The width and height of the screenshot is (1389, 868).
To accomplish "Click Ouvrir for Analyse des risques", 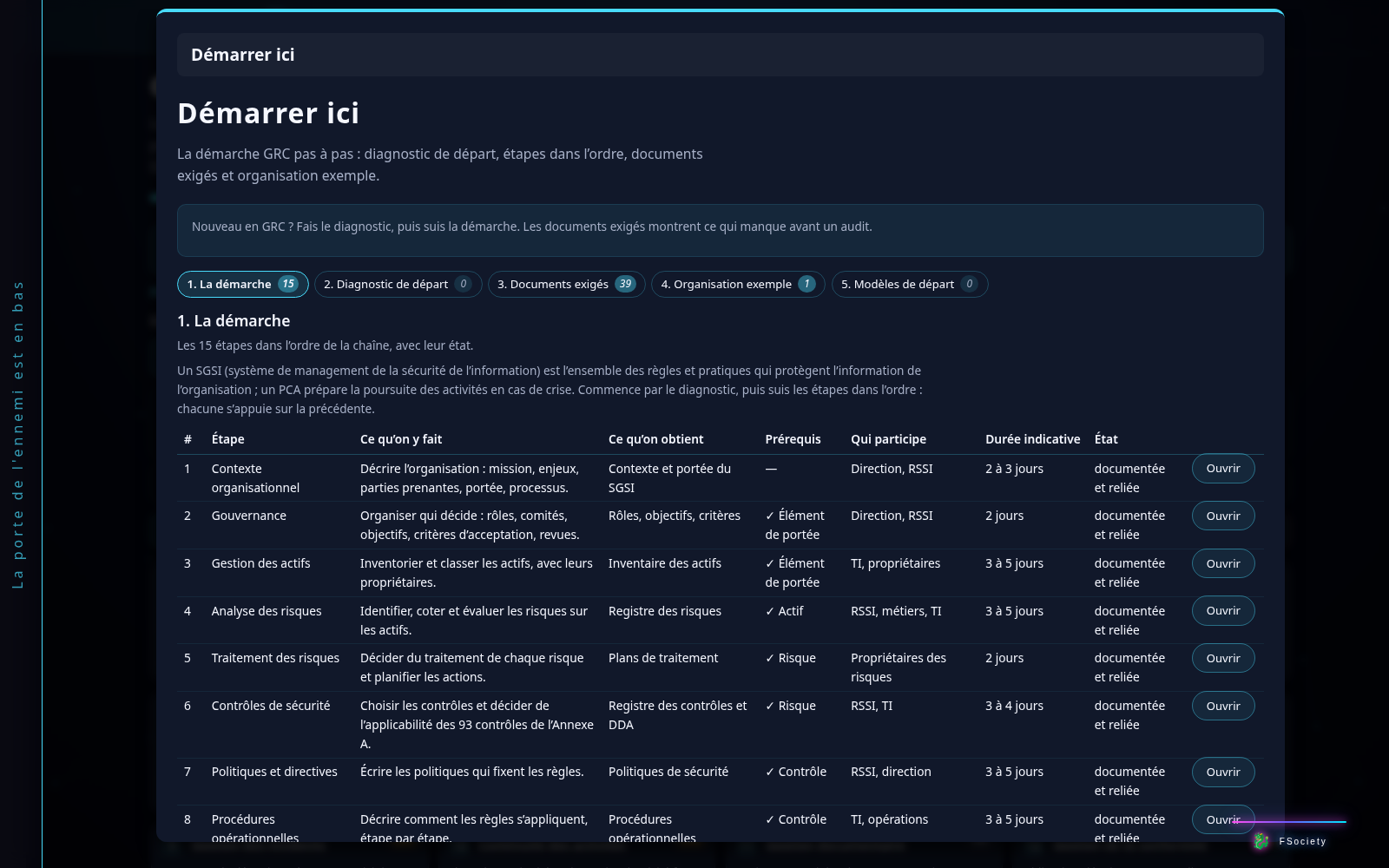I will click(x=1223, y=610).
